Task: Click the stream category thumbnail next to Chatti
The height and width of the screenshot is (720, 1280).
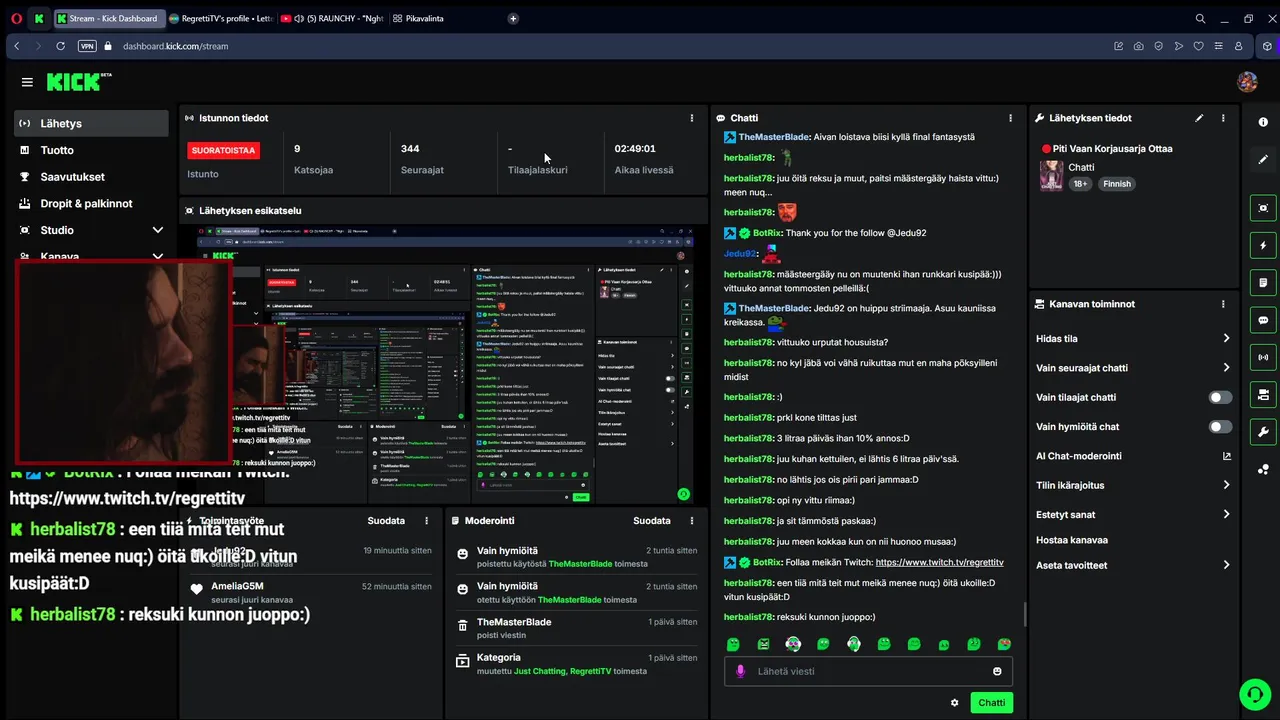Action: pyautogui.click(x=1051, y=175)
